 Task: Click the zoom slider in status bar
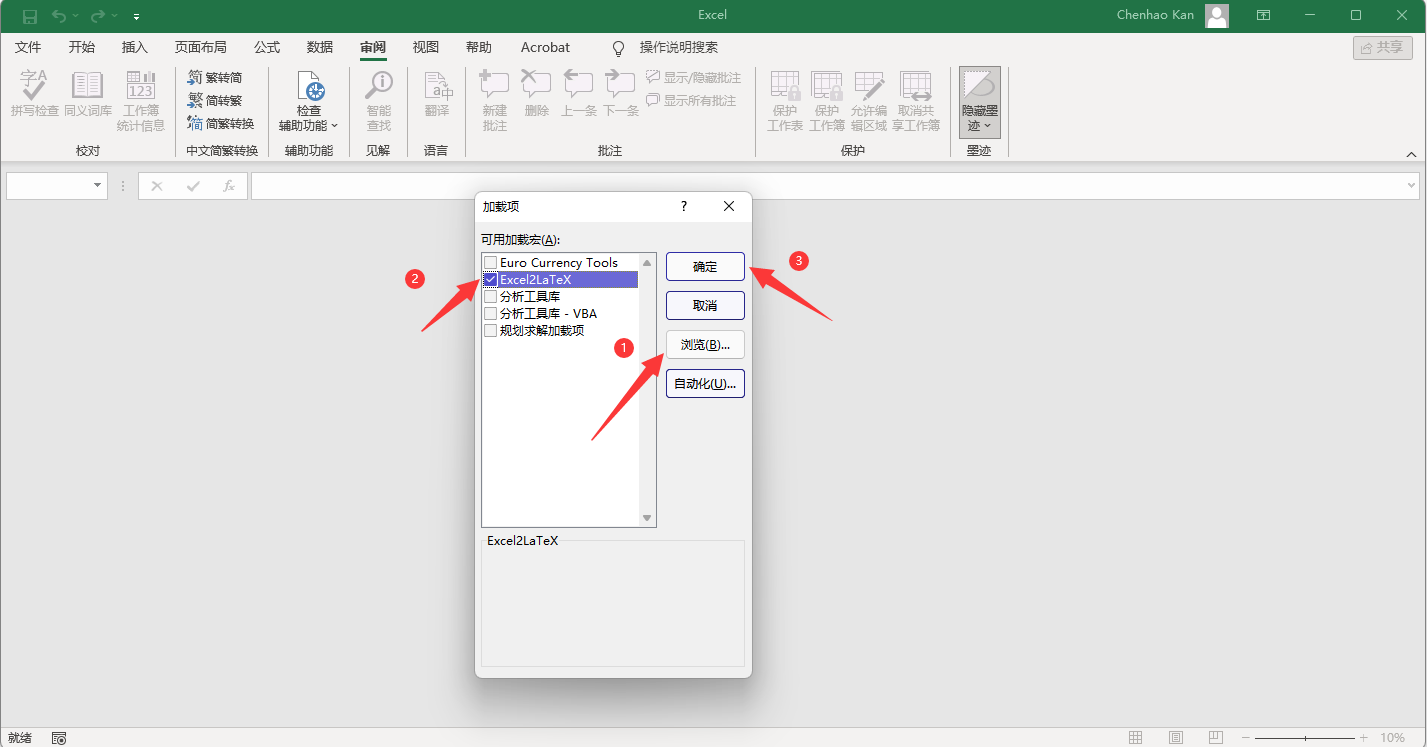click(1305, 738)
